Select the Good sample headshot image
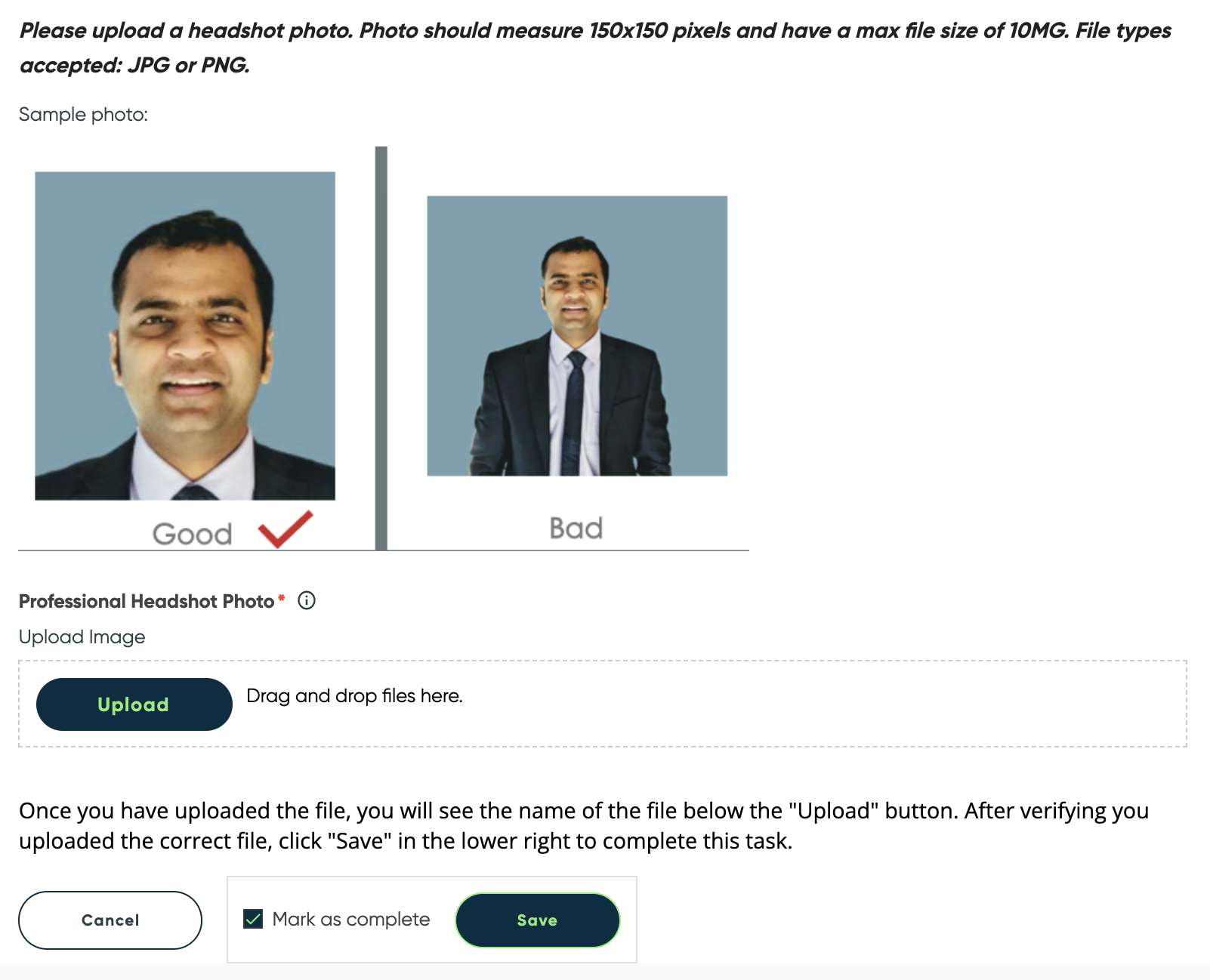 [x=185, y=336]
